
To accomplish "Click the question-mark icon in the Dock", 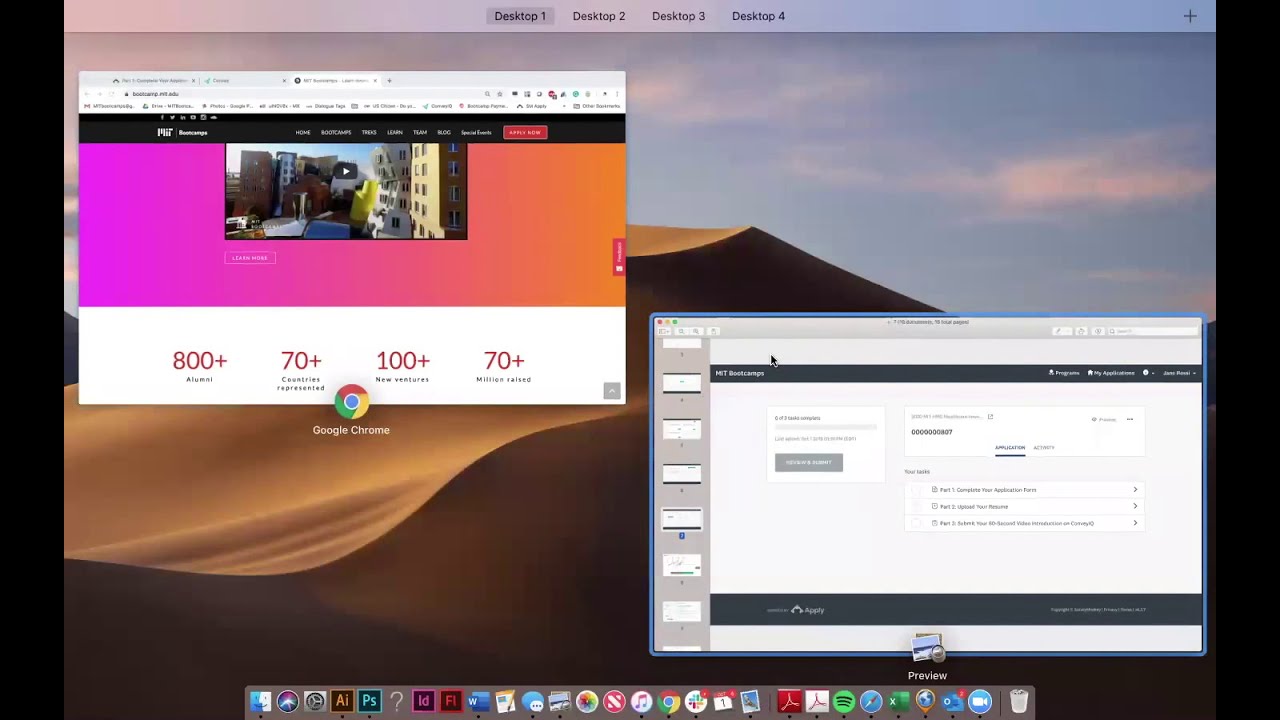I will (x=396, y=702).
